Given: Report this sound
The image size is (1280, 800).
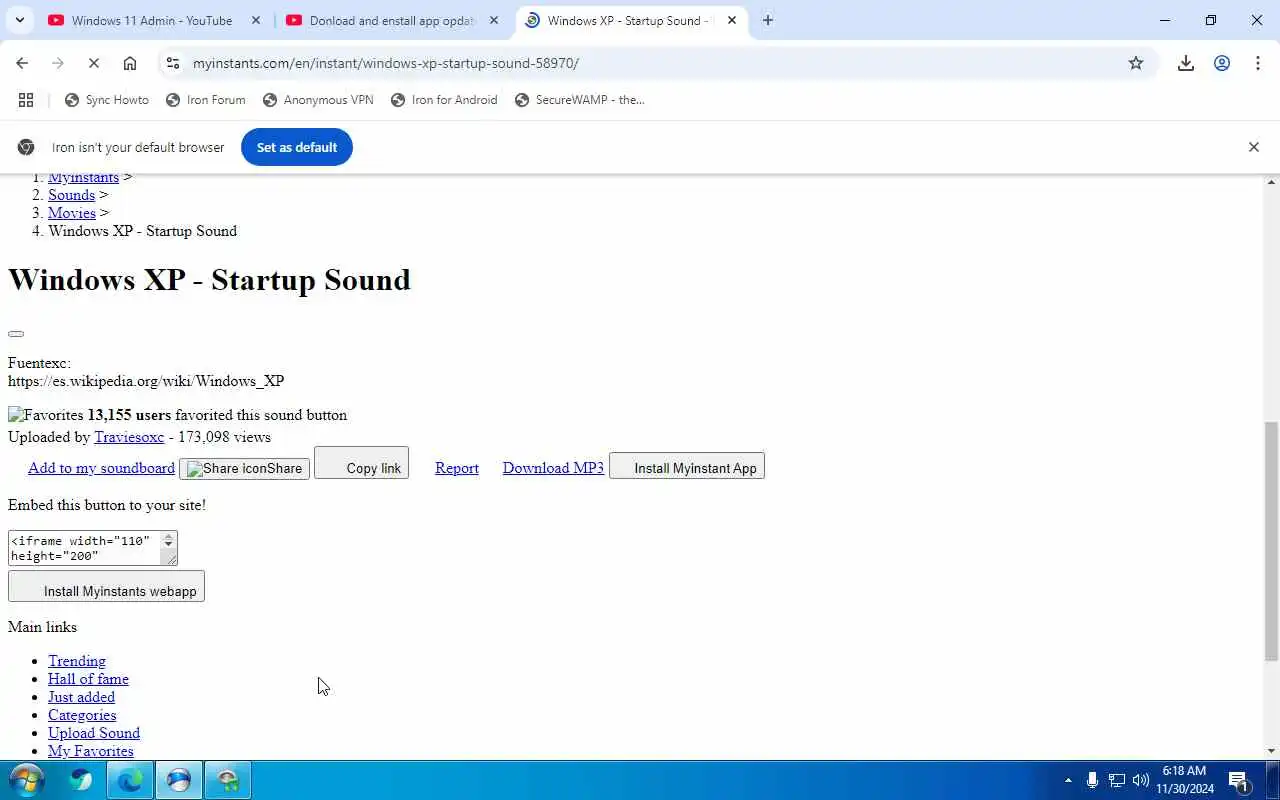Looking at the screenshot, I should (457, 468).
